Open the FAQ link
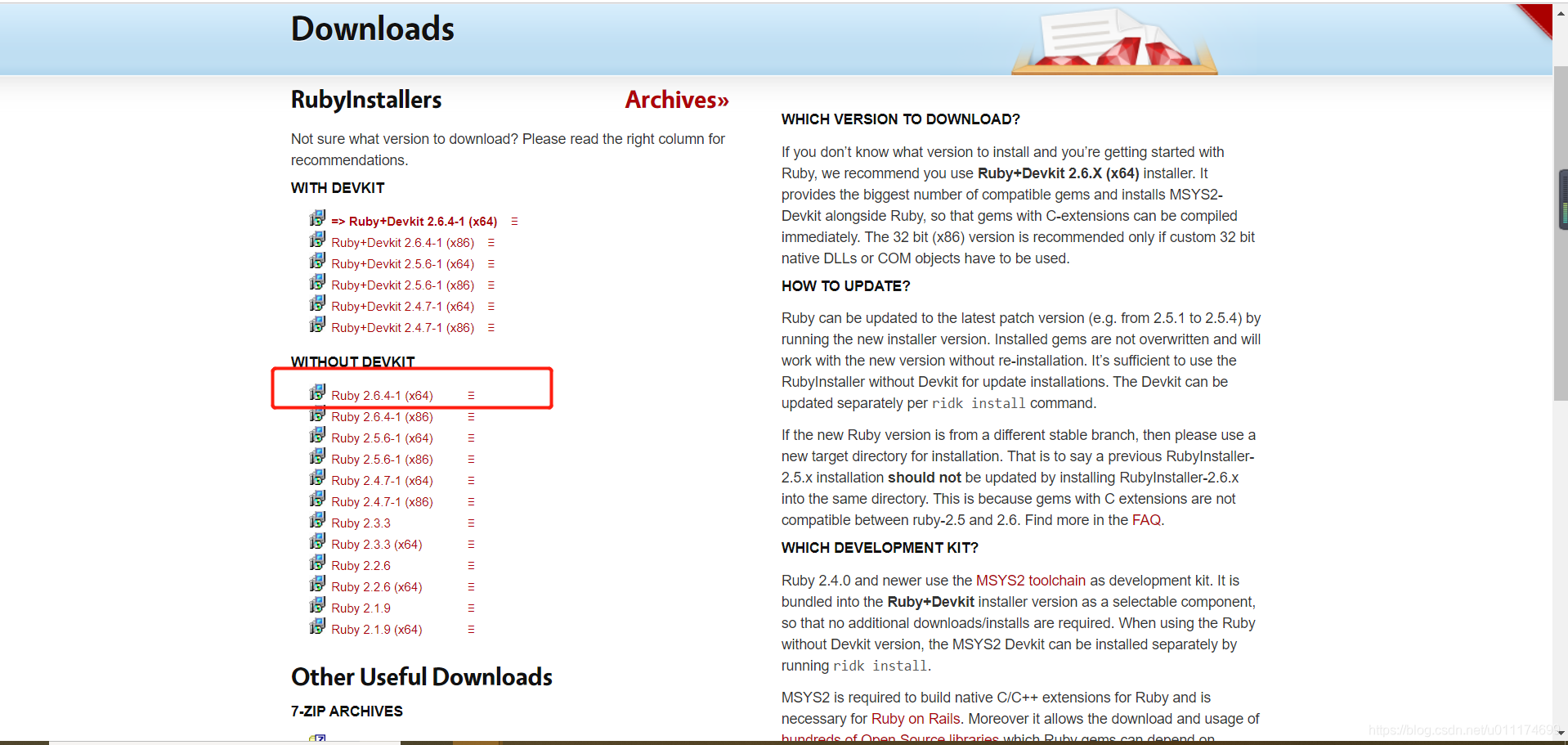The width and height of the screenshot is (1568, 745). [x=1146, y=520]
